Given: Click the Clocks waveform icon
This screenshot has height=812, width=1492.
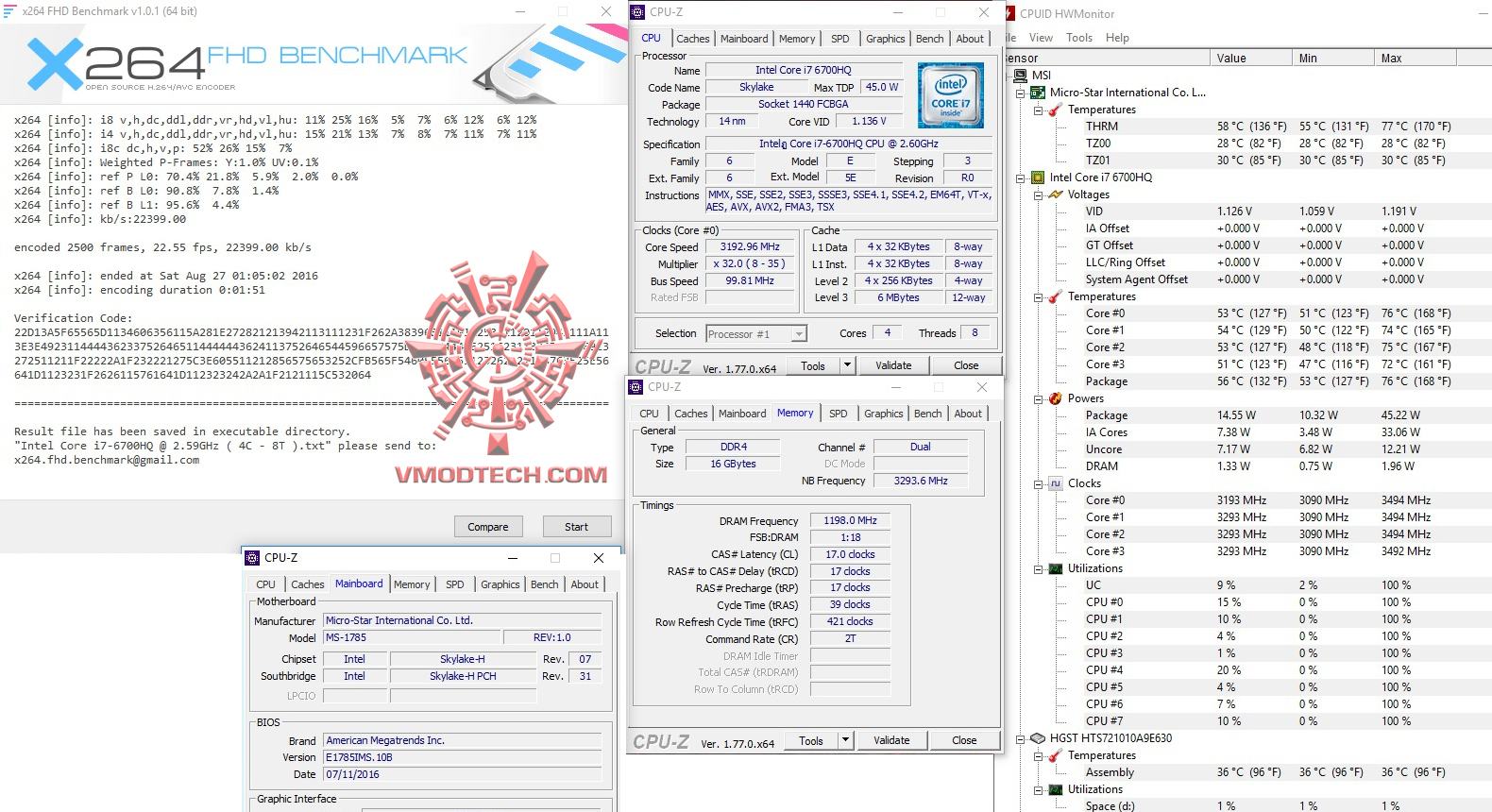Looking at the screenshot, I should [1056, 483].
